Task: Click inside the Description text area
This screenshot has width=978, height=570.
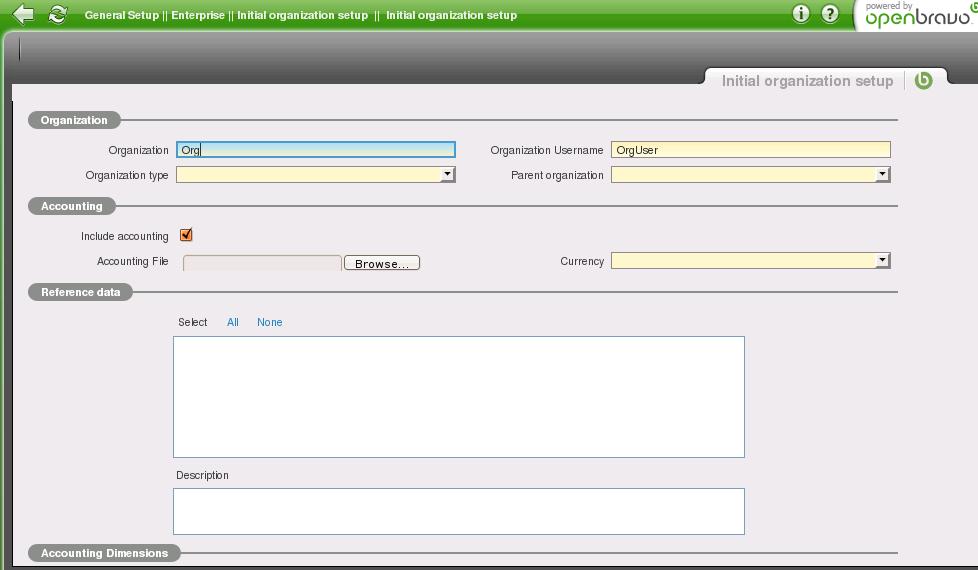Action: click(458, 511)
